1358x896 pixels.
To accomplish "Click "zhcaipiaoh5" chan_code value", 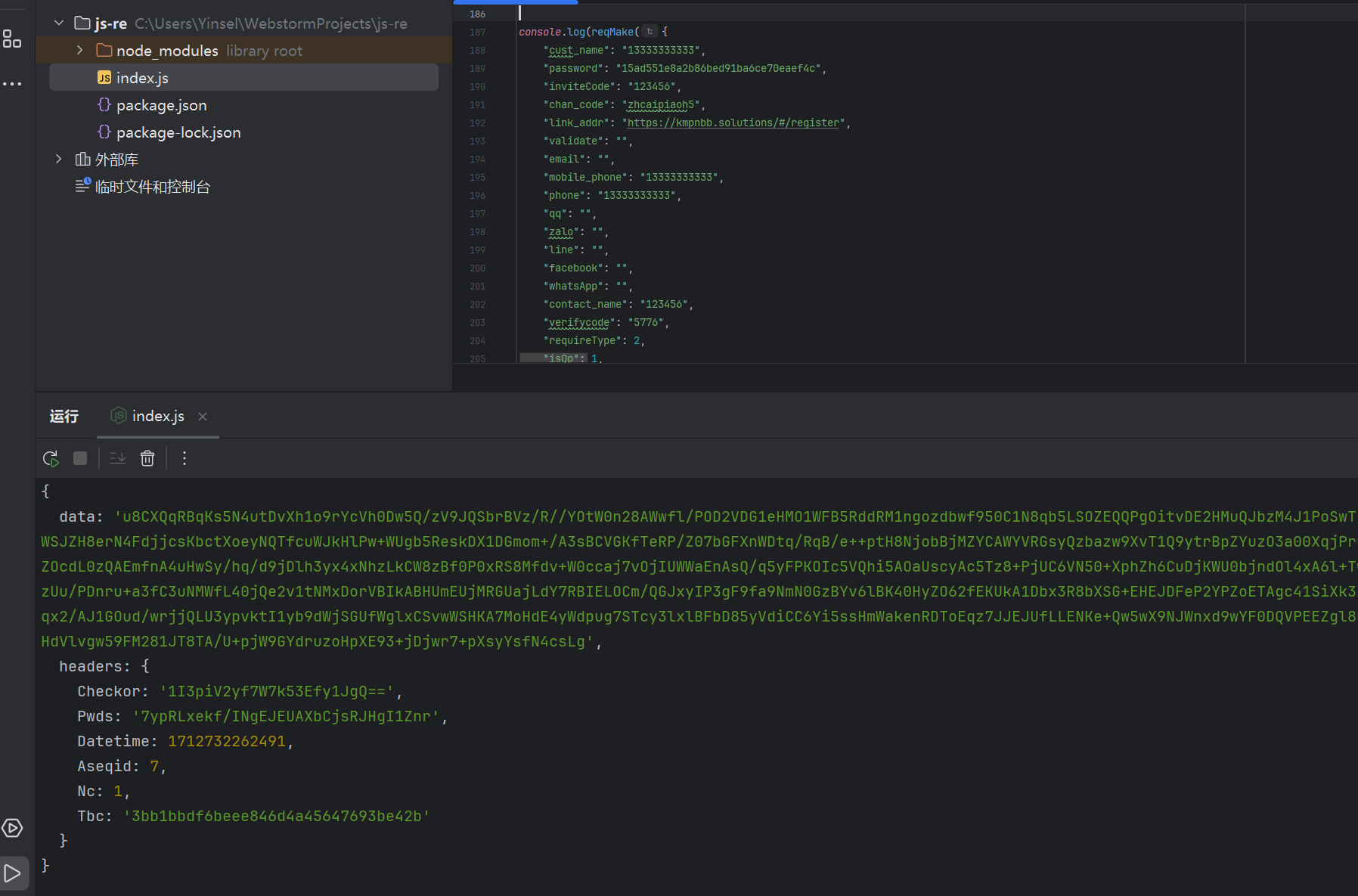I will tap(661, 104).
